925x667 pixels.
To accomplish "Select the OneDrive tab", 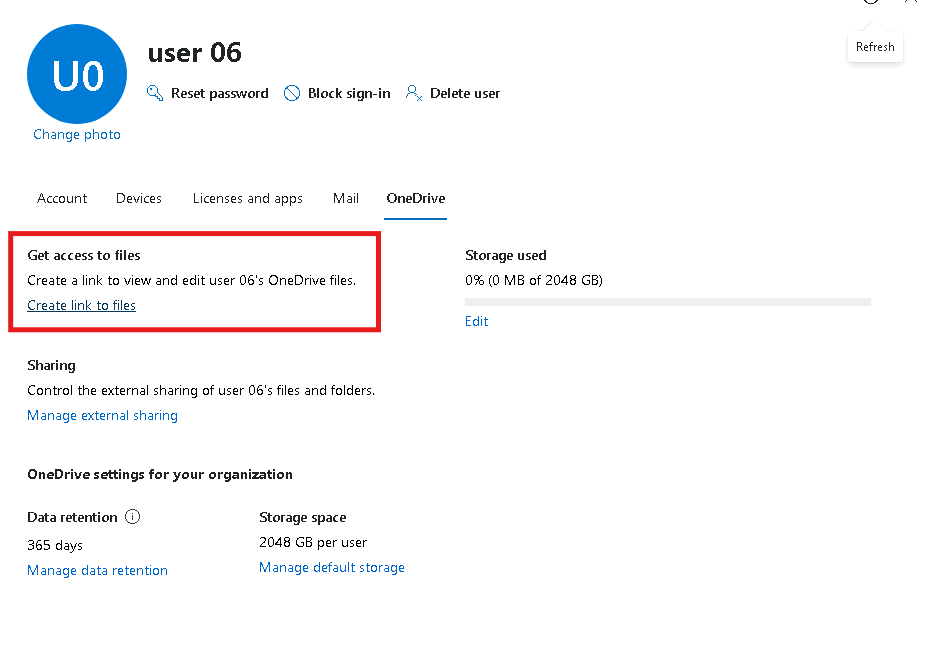I will 416,199.
